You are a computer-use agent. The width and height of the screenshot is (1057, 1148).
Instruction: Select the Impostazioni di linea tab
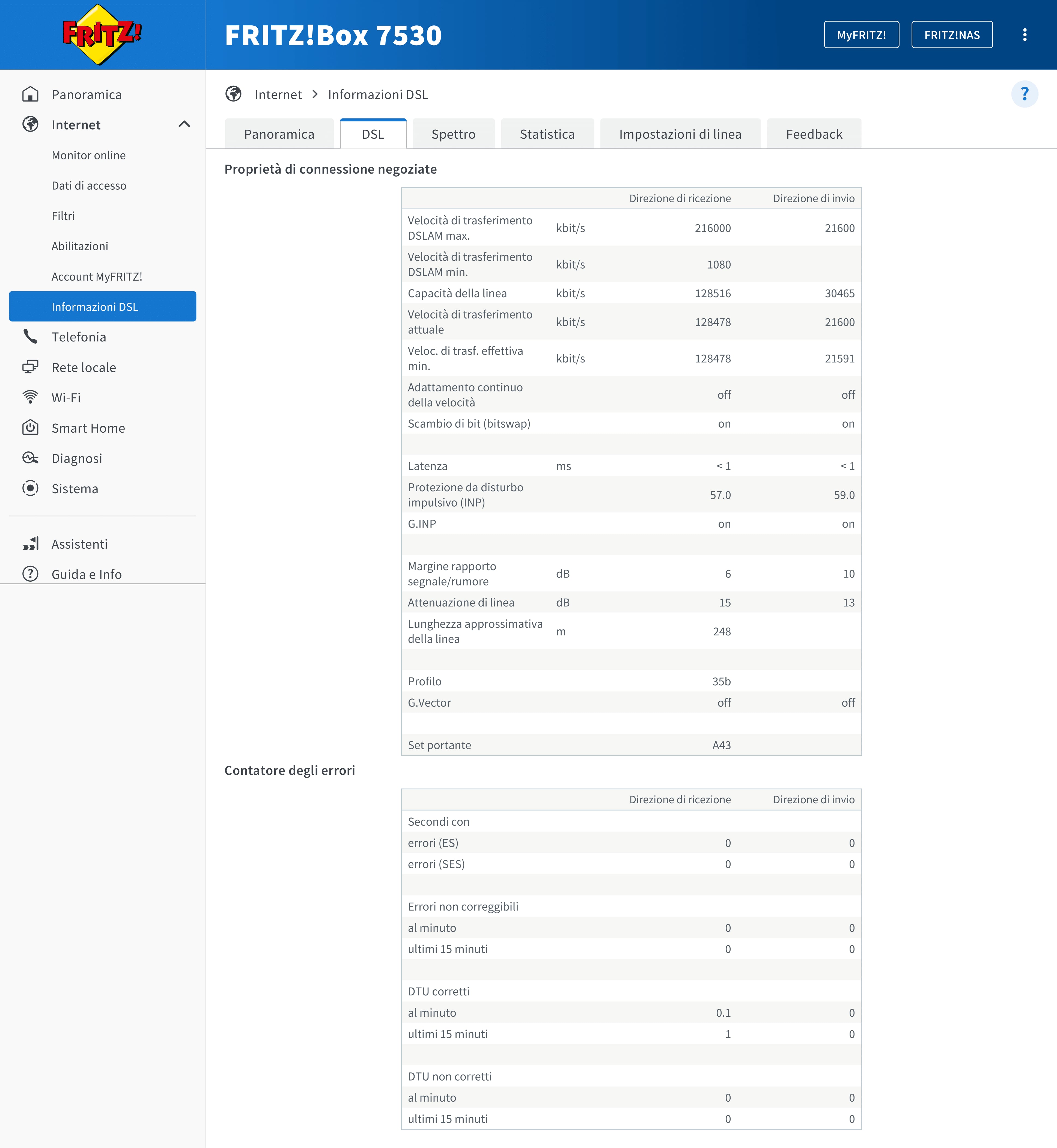680,134
